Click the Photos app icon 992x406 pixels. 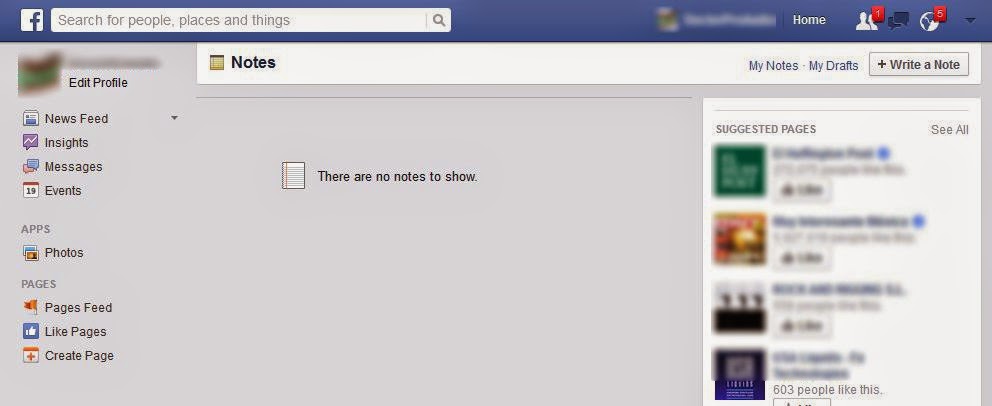point(30,252)
